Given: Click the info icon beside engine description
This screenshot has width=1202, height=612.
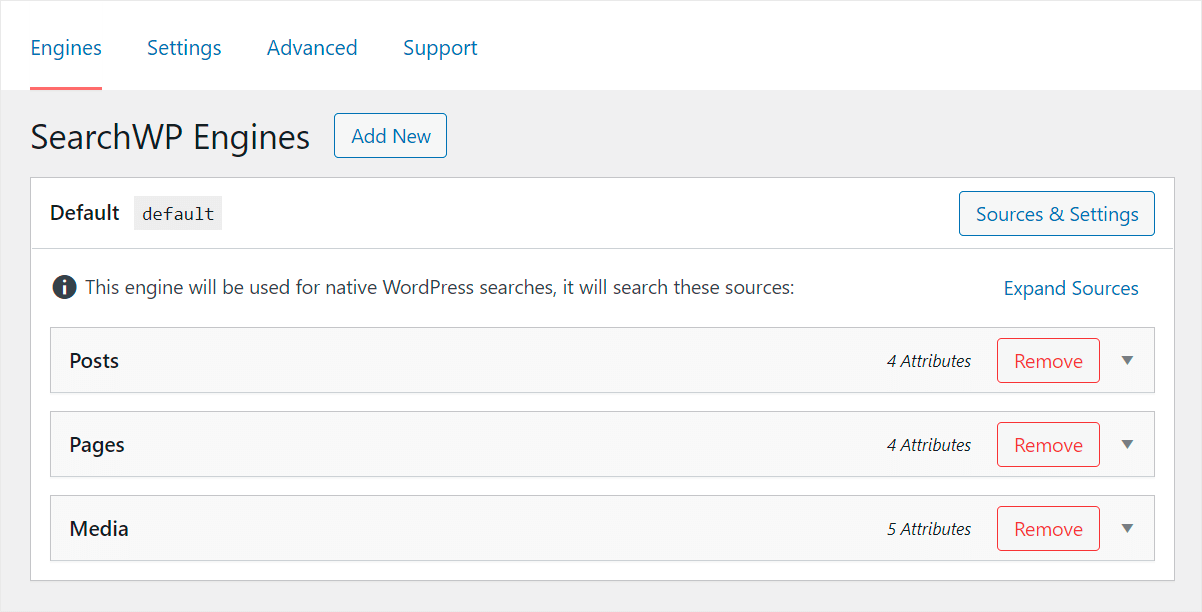Looking at the screenshot, I should (64, 288).
